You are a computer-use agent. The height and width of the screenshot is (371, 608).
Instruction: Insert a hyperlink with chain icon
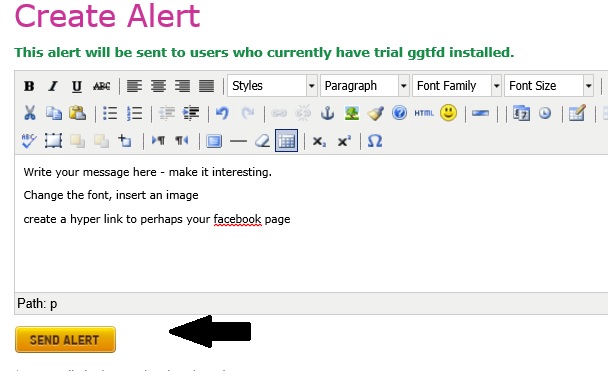[x=279, y=113]
